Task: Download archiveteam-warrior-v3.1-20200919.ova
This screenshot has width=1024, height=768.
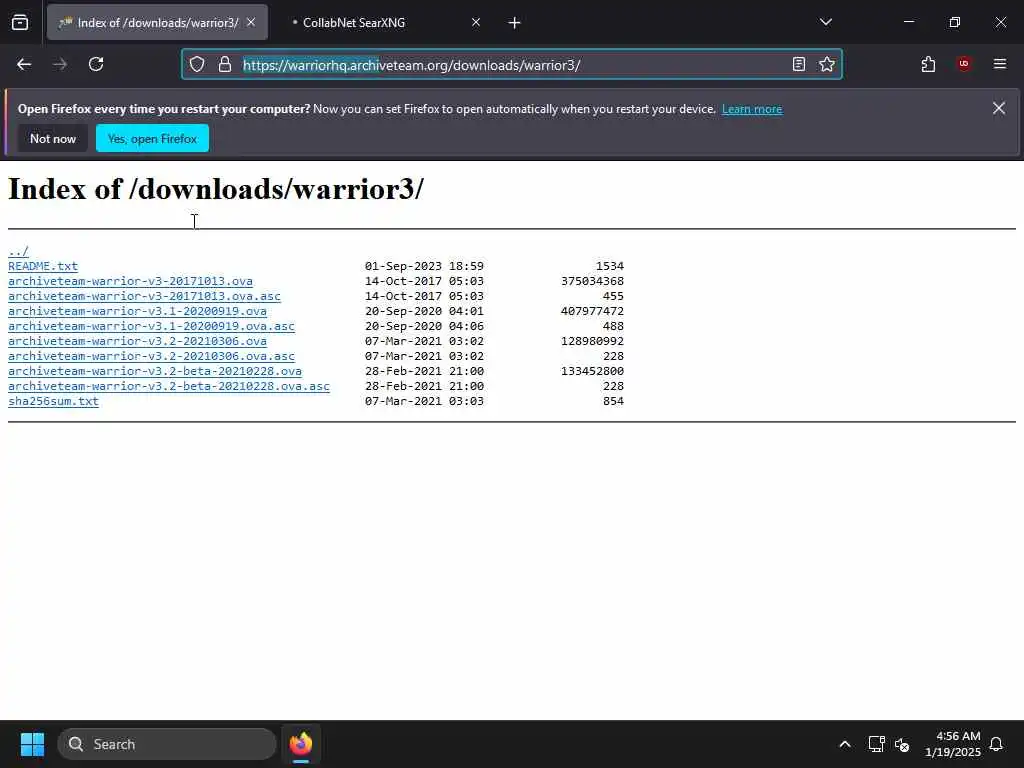Action: point(137,312)
